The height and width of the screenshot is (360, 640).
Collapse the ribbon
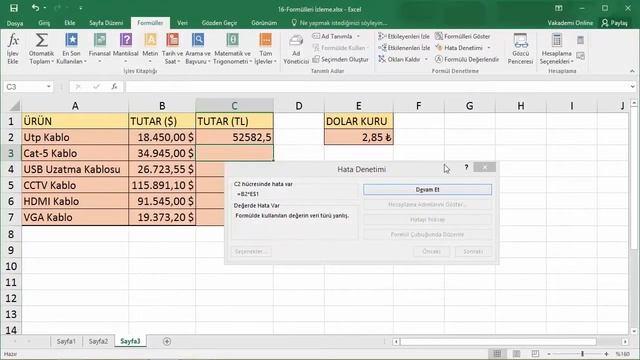point(632,71)
